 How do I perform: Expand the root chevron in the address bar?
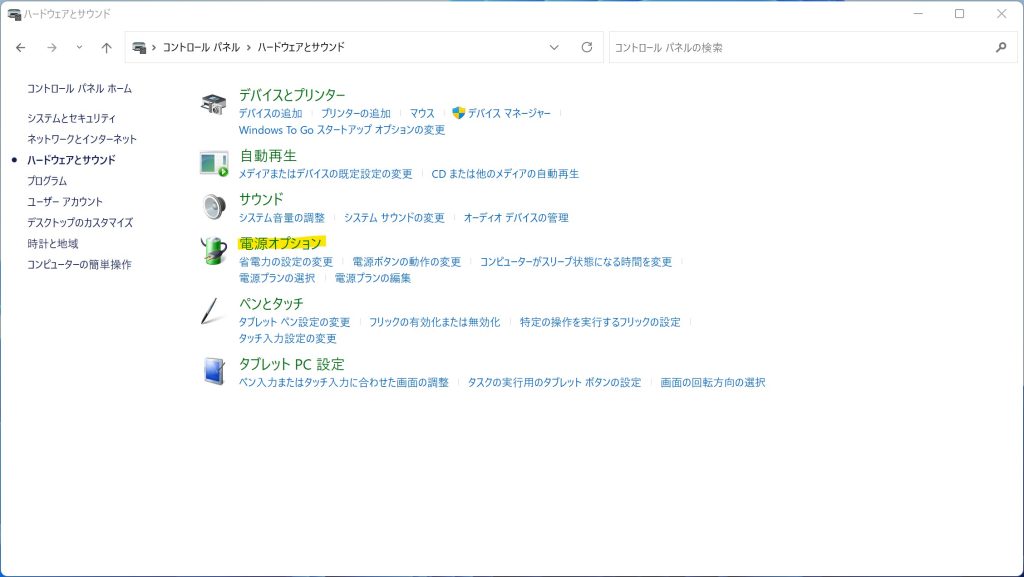tap(154, 47)
